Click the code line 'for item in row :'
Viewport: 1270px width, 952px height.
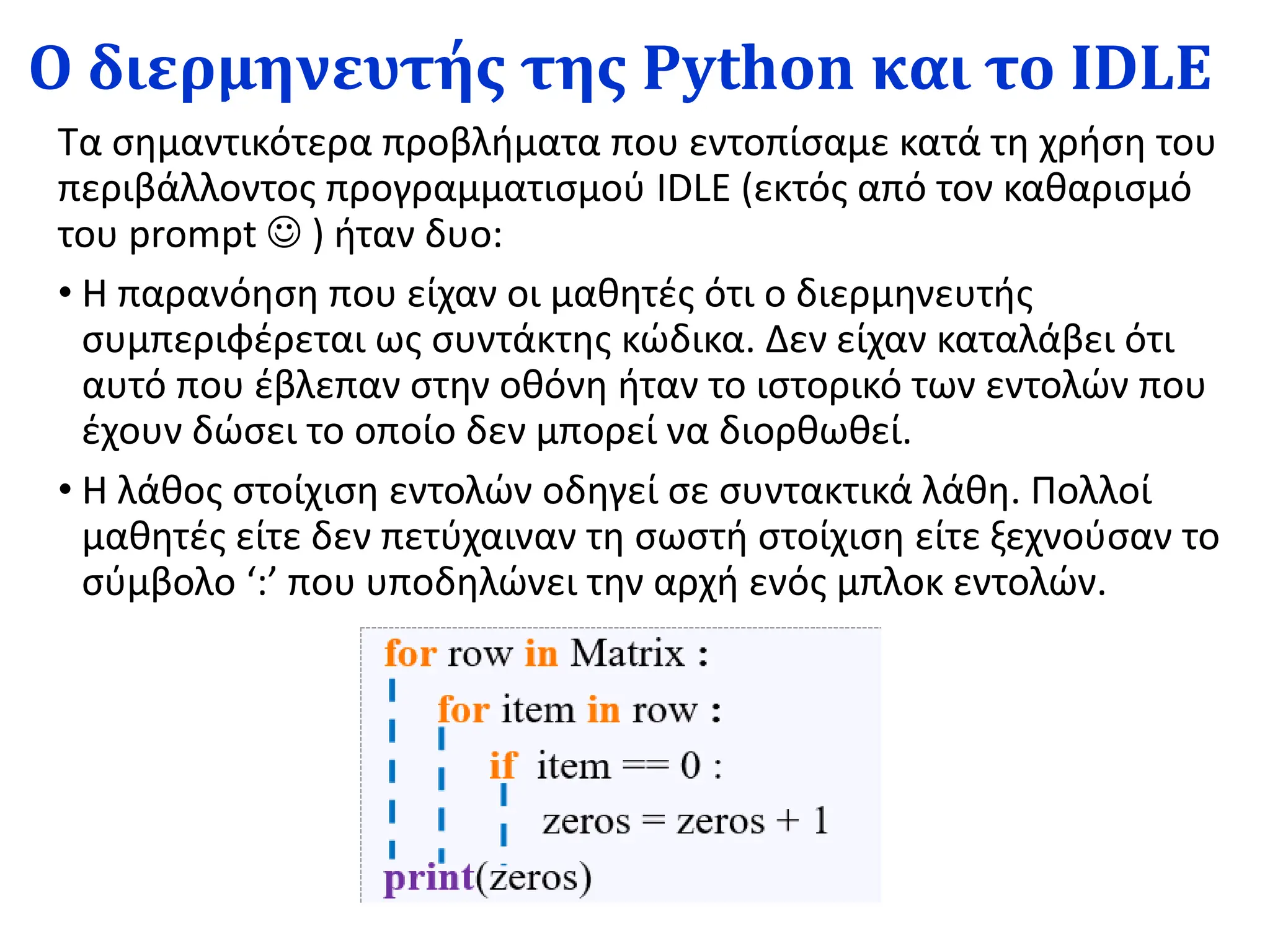click(x=579, y=709)
